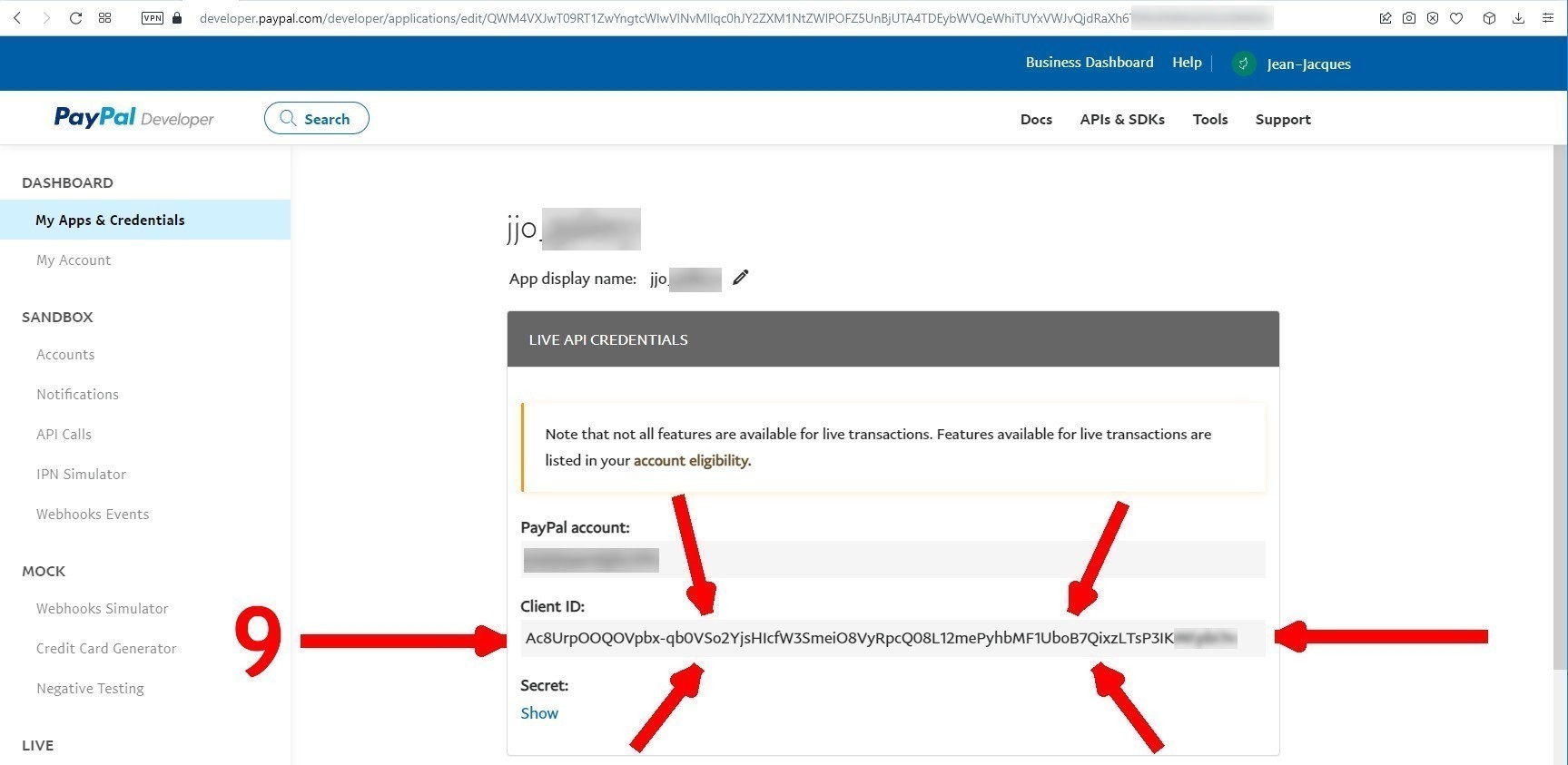This screenshot has height=765, width=1568.
Task: Open the Credit Card Generator
Action: coord(106,648)
